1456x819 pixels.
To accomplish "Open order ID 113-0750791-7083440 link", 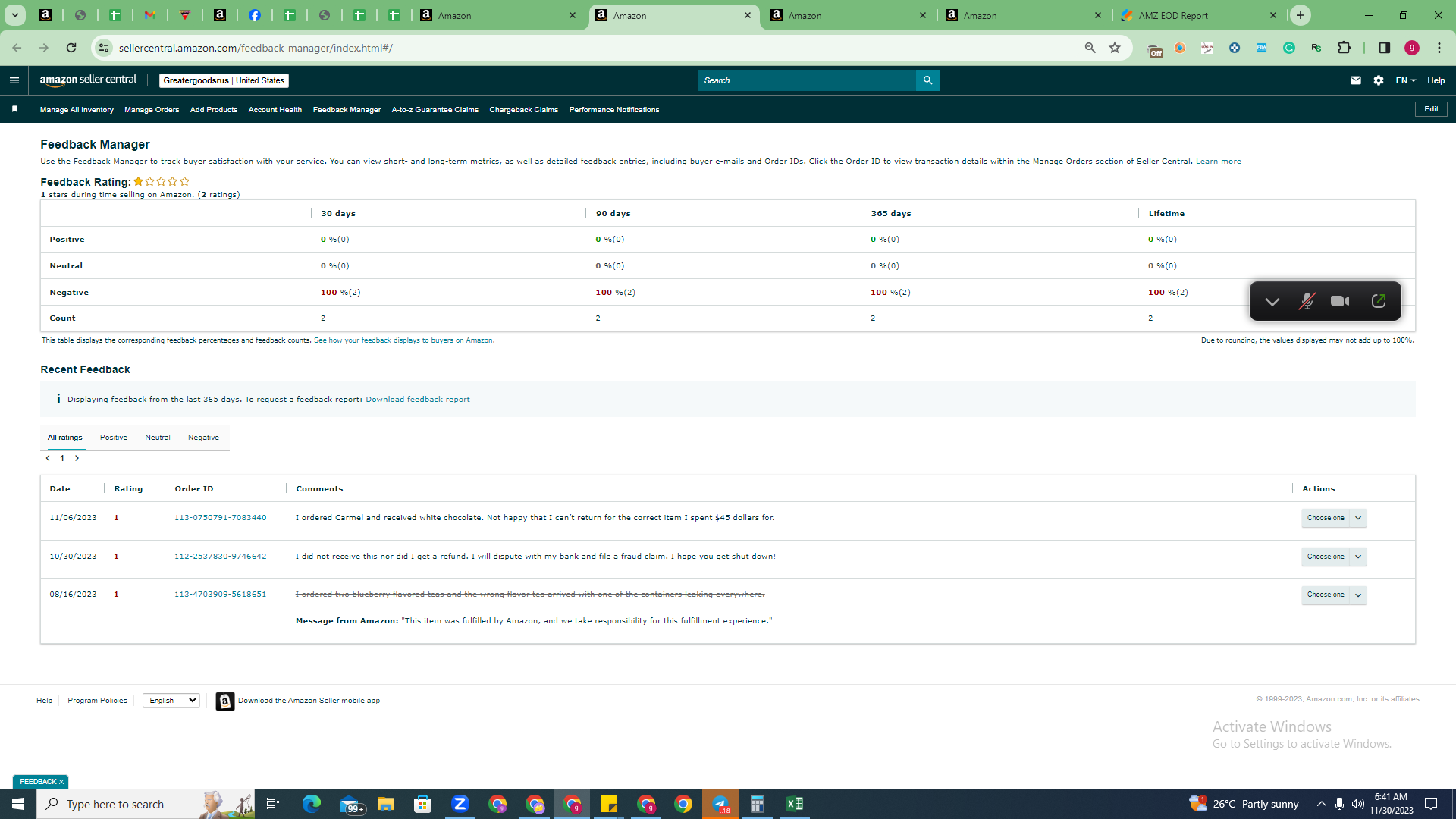I will [221, 518].
